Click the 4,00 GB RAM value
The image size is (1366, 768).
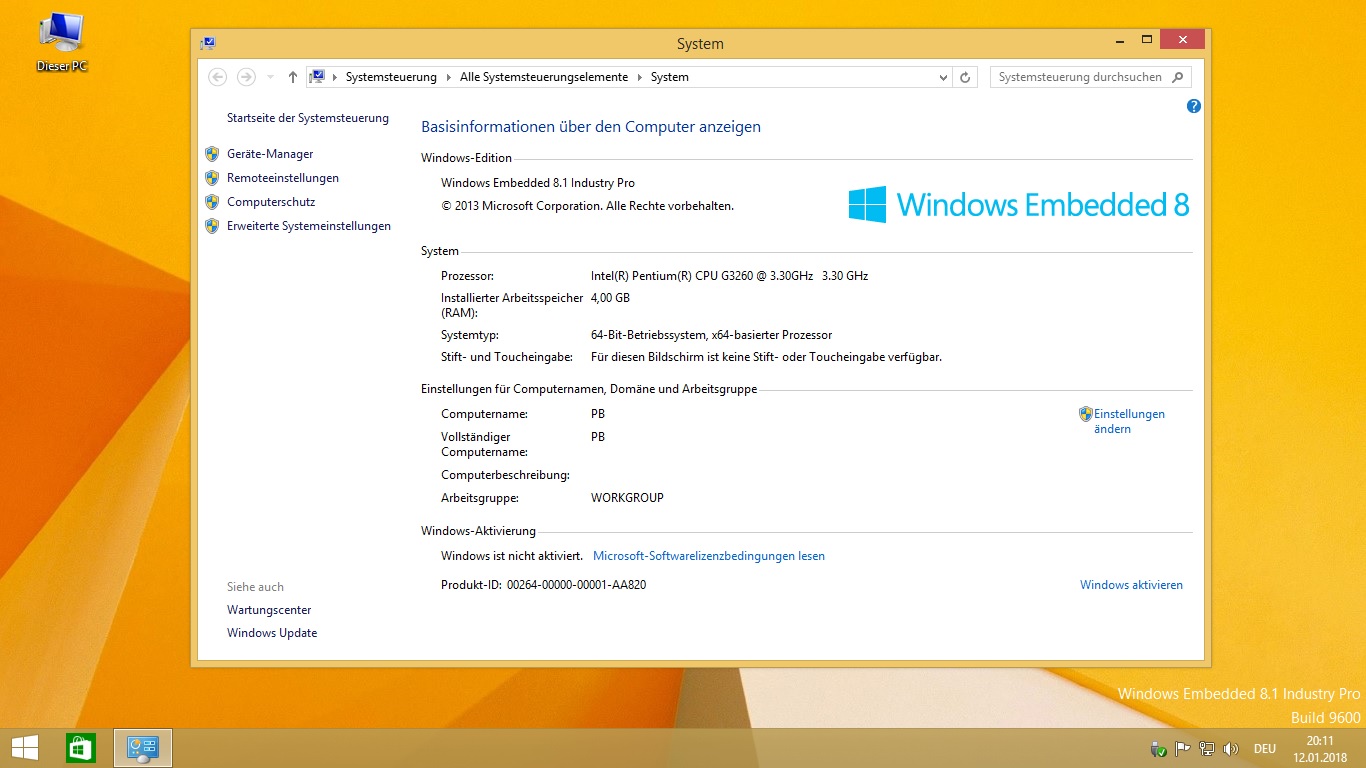click(610, 298)
